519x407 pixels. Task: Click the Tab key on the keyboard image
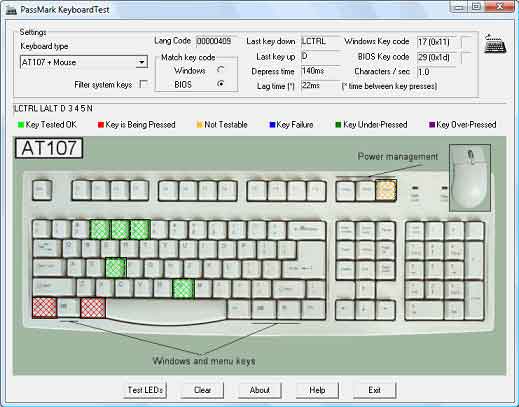pyautogui.click(x=47, y=249)
